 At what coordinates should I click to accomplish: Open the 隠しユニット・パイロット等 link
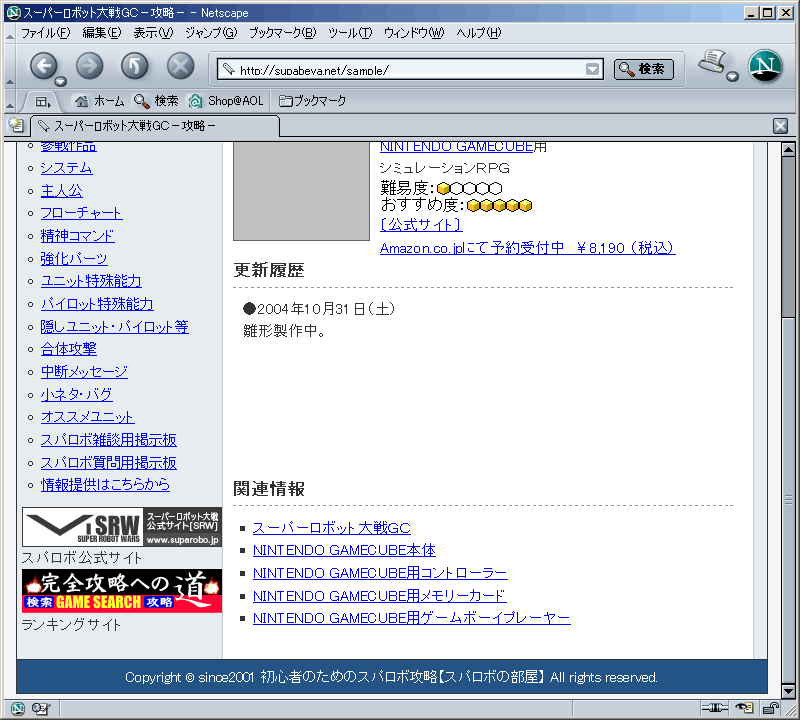tap(115, 327)
